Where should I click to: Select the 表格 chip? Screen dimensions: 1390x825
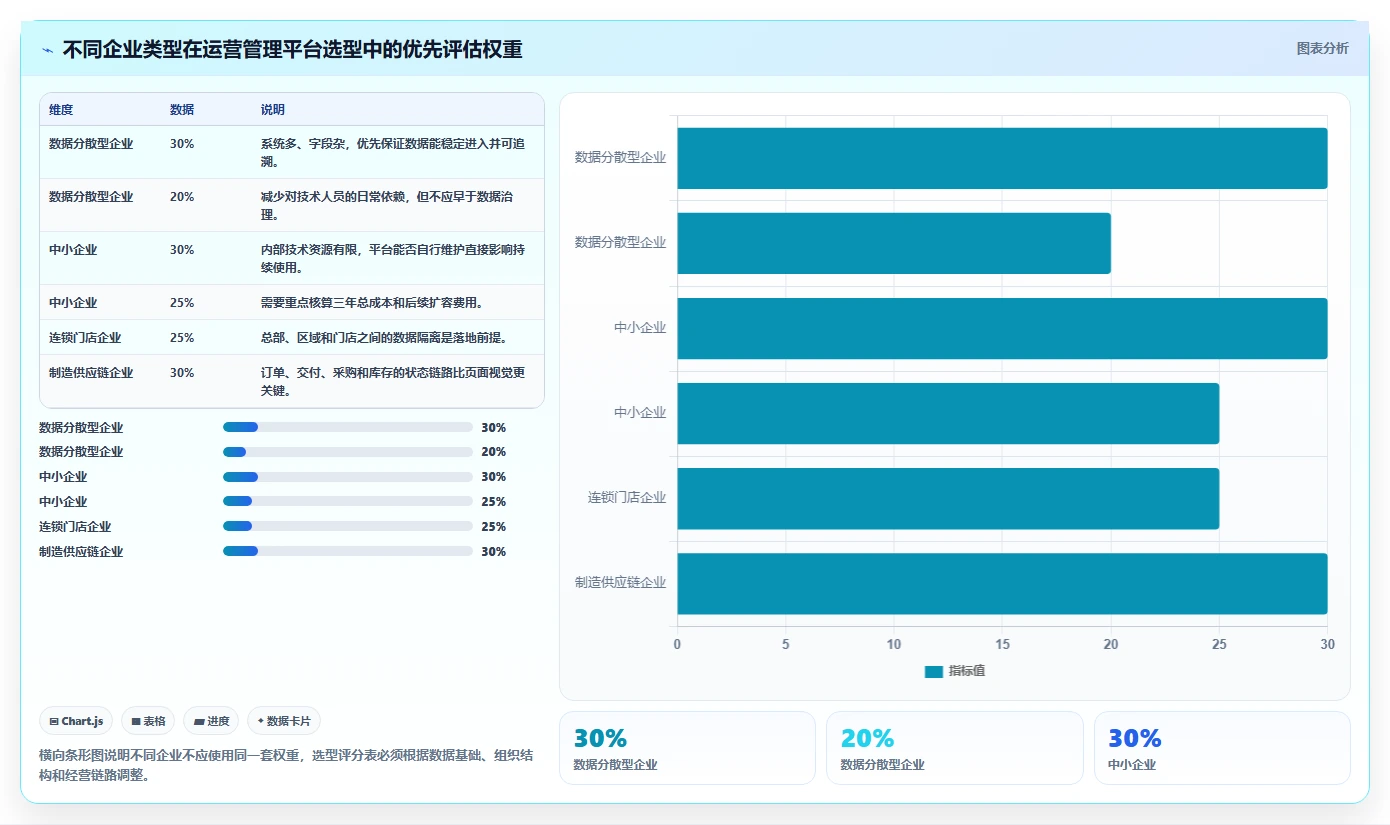pyautogui.click(x=148, y=721)
